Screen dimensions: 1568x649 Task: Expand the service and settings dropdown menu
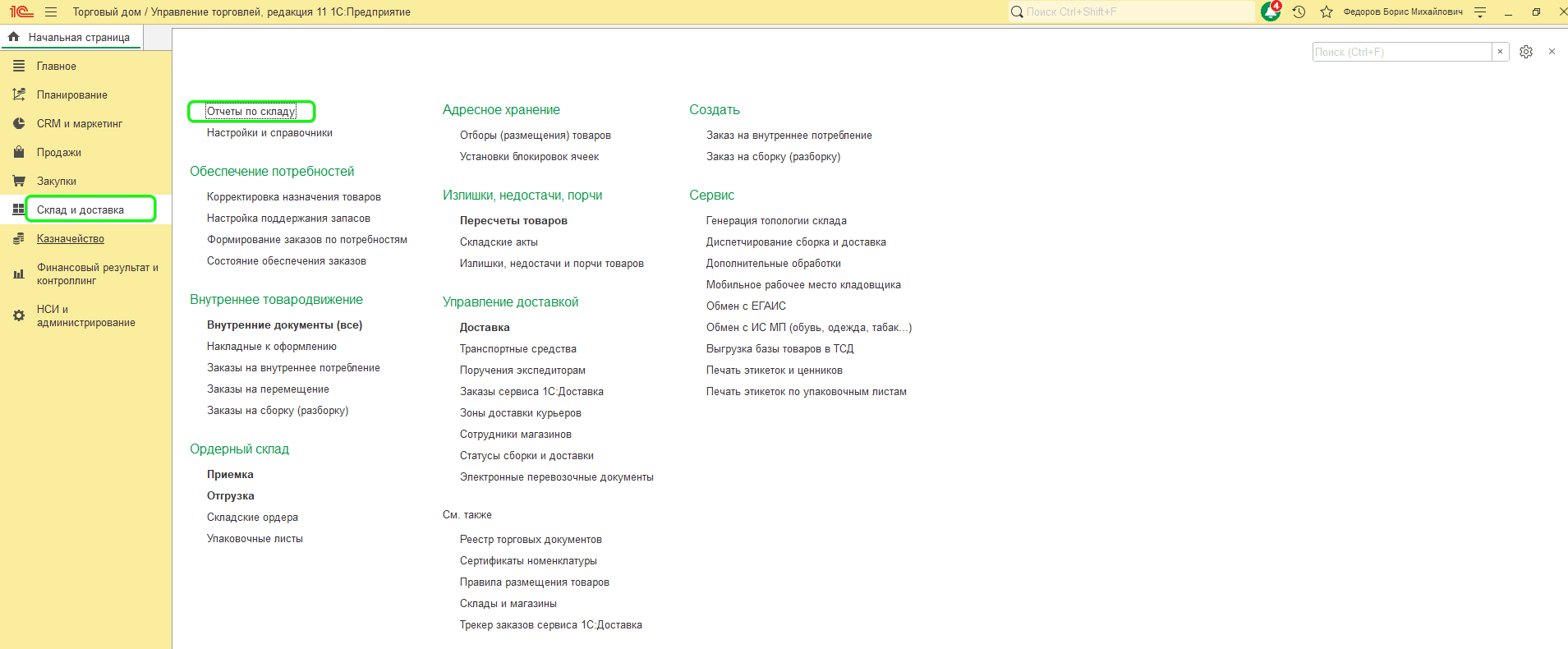(1480, 12)
